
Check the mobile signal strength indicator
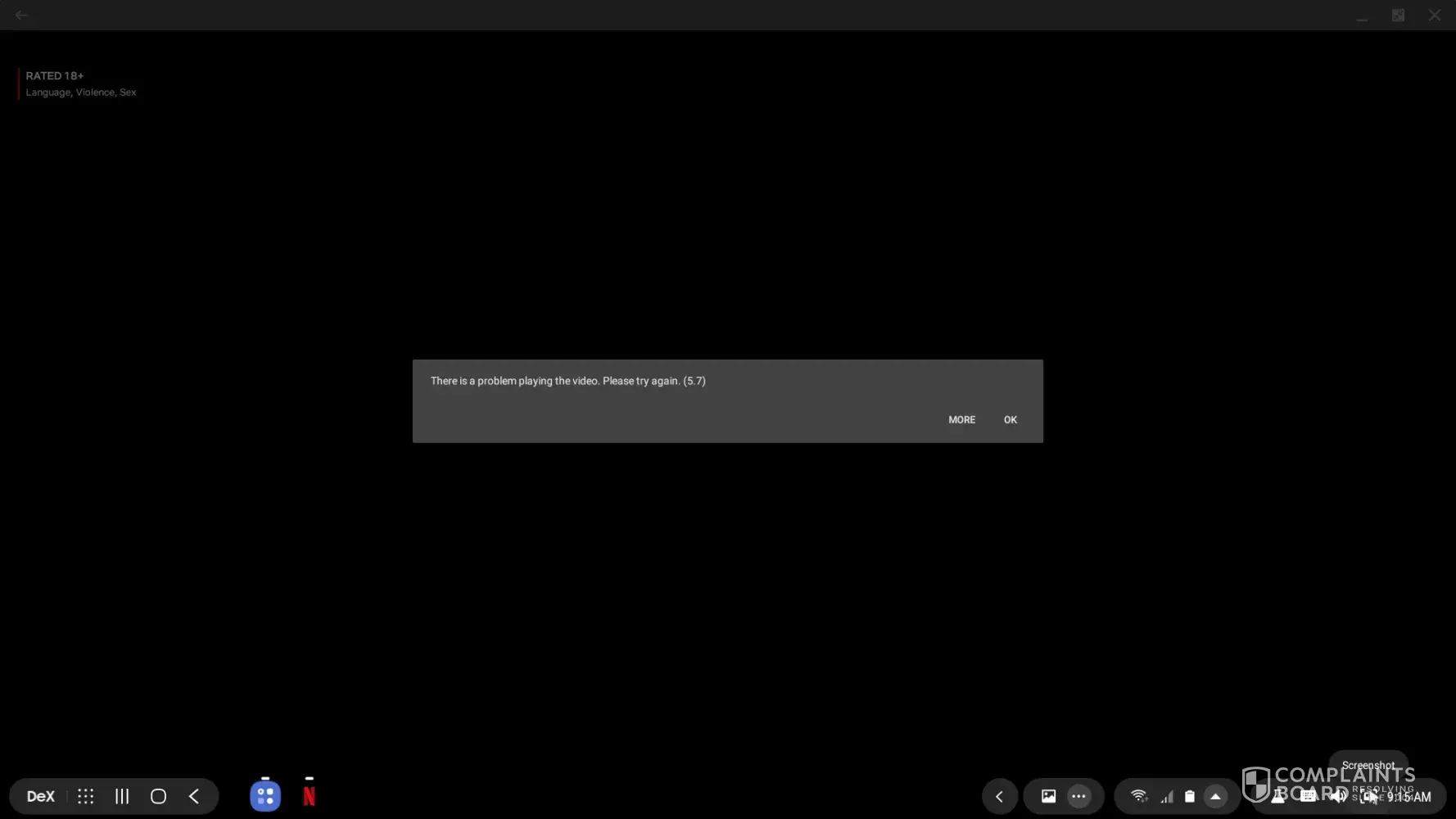tap(1167, 796)
